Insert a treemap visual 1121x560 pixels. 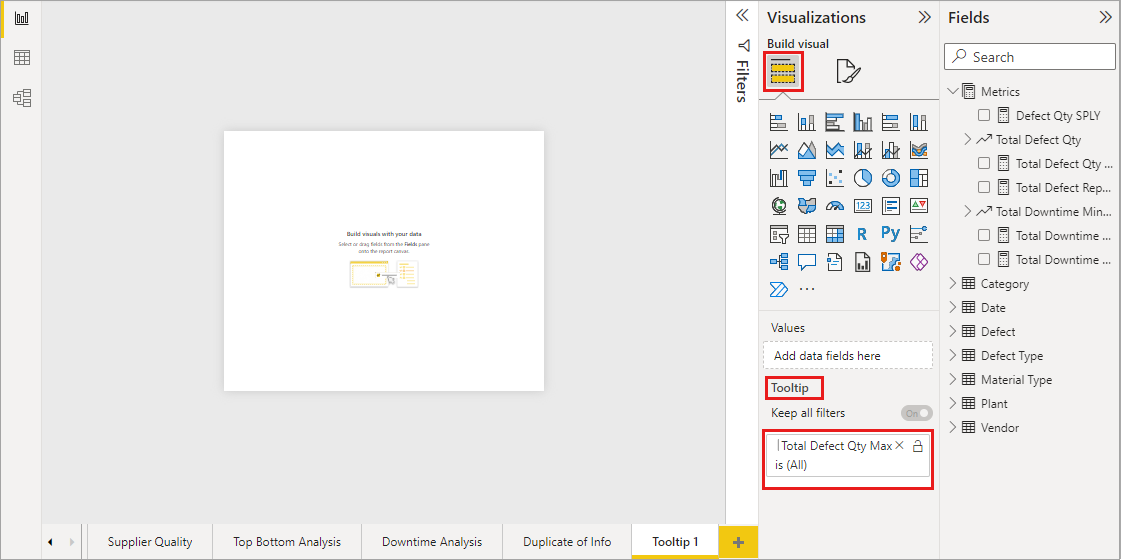pos(919,177)
